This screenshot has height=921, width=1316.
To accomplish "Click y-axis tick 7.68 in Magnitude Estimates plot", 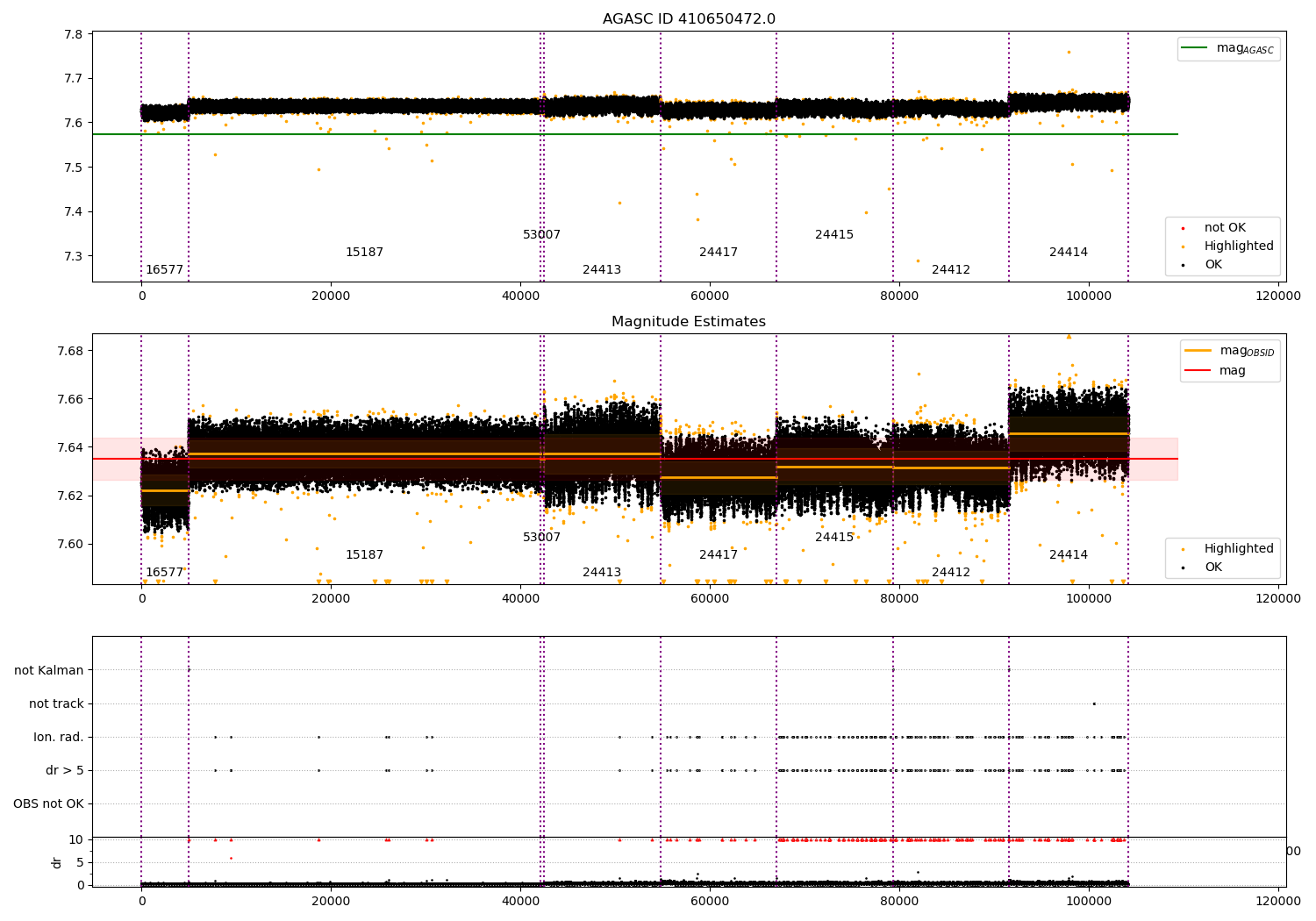I will [x=69, y=351].
